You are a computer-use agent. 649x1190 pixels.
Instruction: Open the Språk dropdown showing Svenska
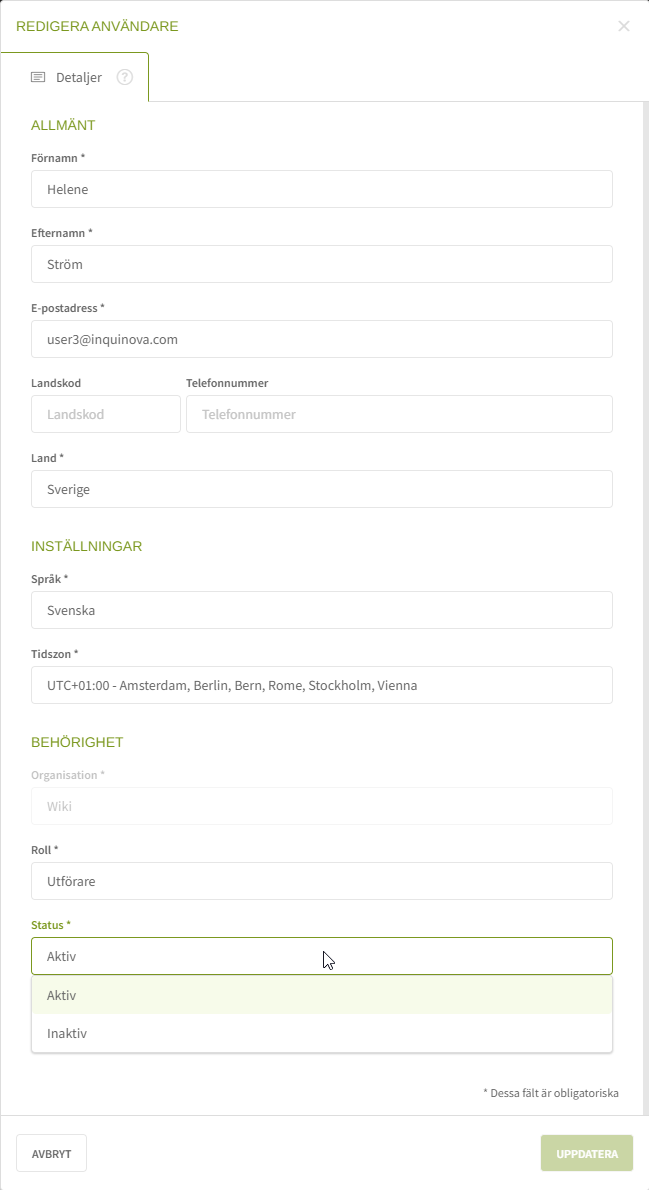pyautogui.click(x=322, y=610)
